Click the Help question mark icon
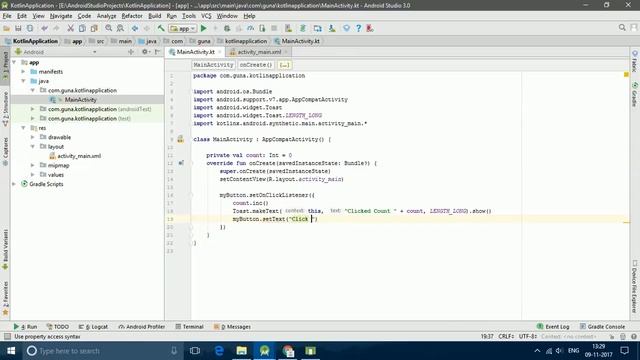The image size is (640, 360). (x=358, y=28)
